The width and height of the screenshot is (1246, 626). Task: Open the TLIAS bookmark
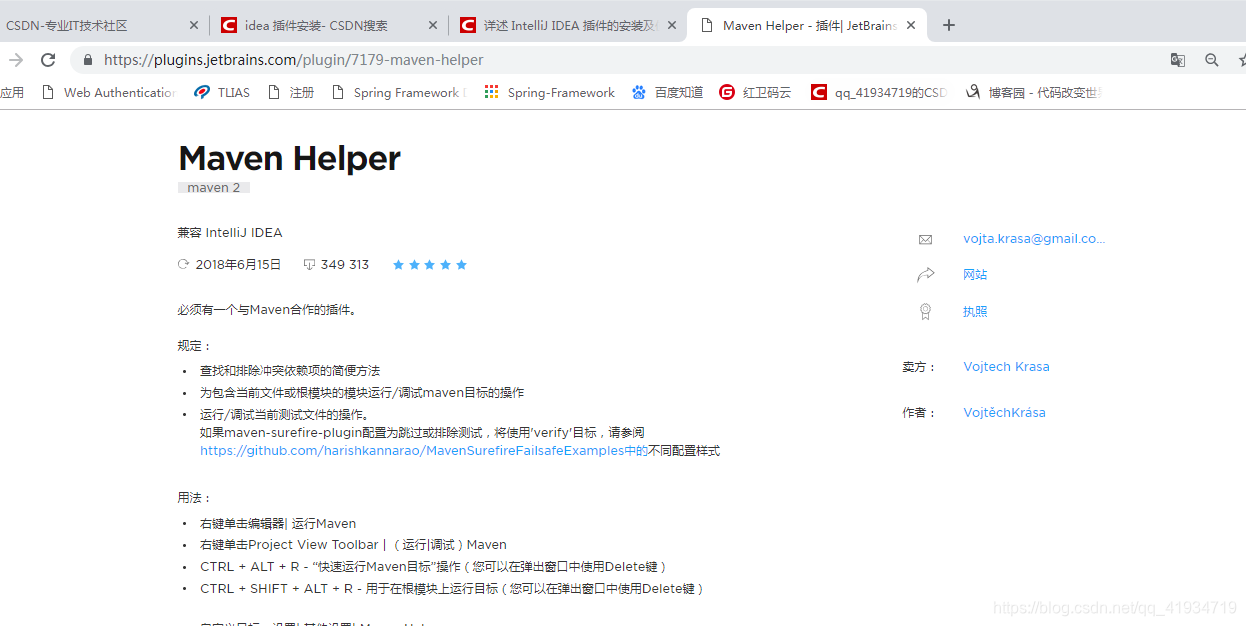click(222, 92)
